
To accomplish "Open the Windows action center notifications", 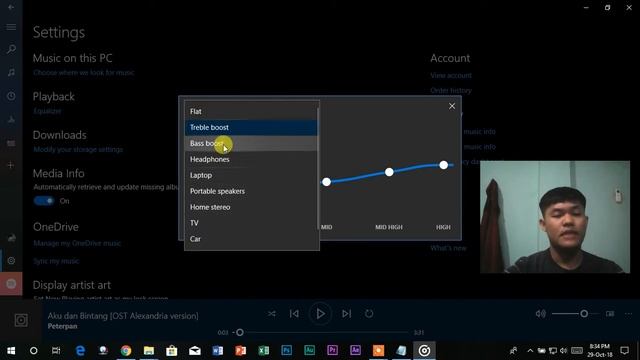I will [624, 351].
